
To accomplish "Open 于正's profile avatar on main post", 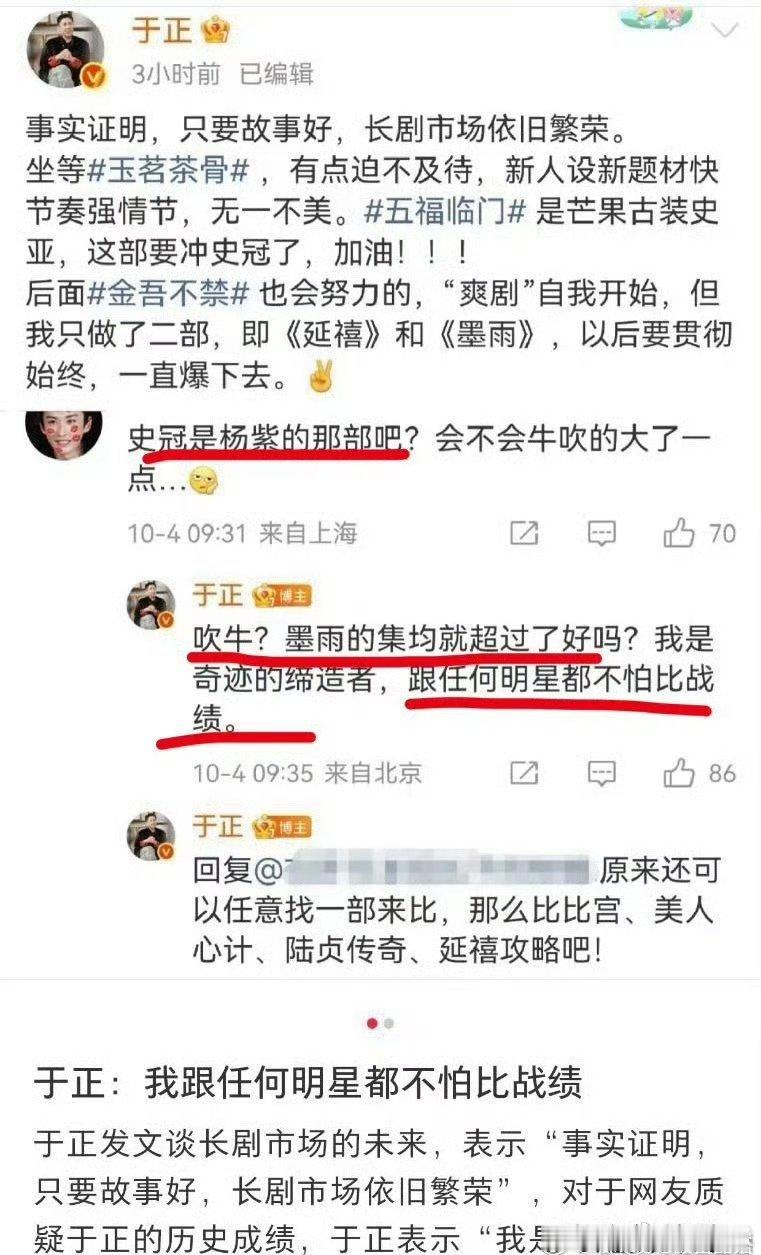I will point(66,49).
